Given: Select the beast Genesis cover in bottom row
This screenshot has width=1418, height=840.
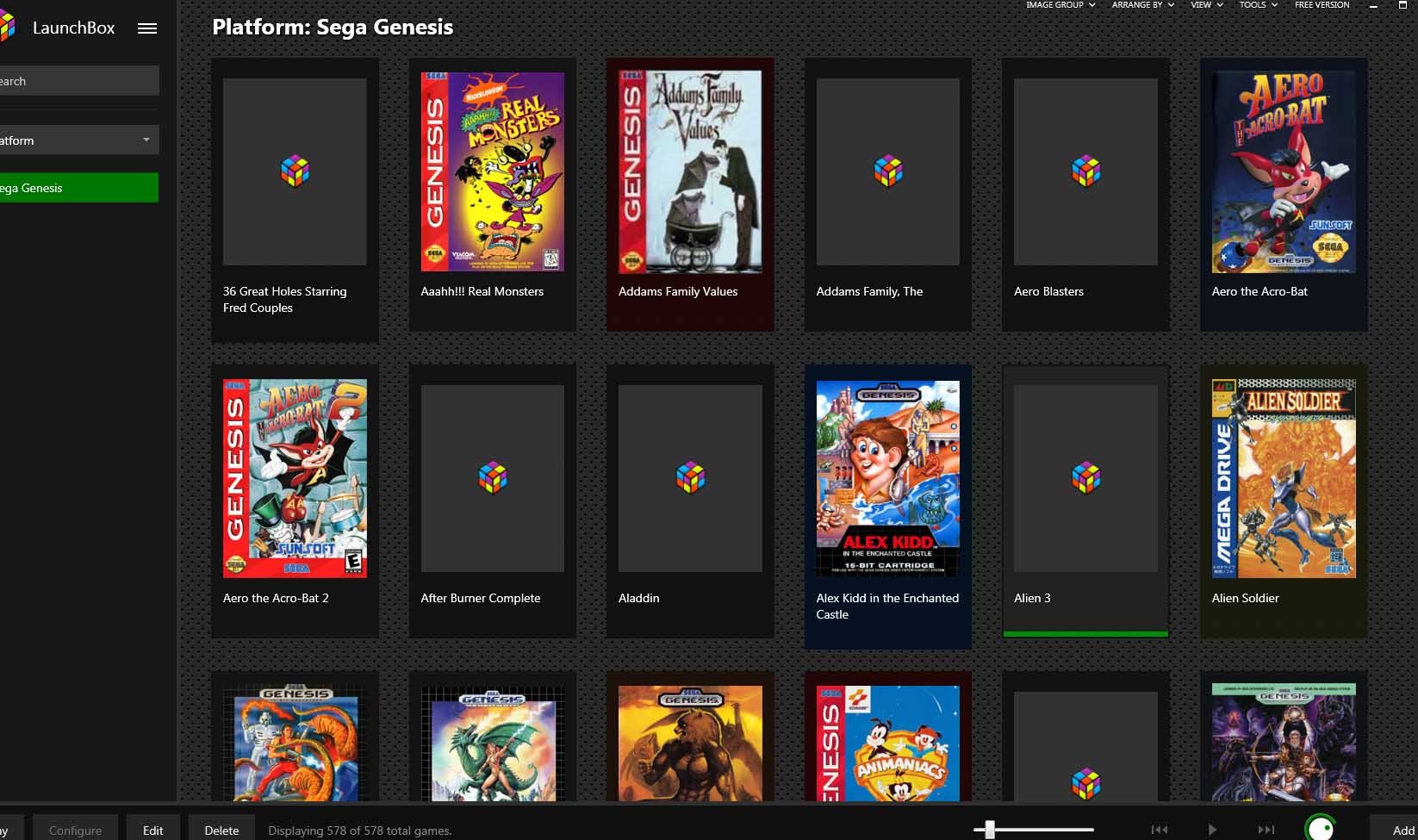Looking at the screenshot, I should [690, 744].
